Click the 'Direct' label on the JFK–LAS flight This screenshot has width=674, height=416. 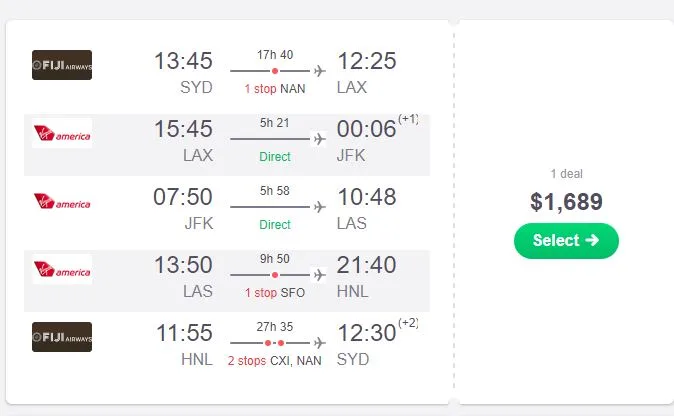(275, 224)
